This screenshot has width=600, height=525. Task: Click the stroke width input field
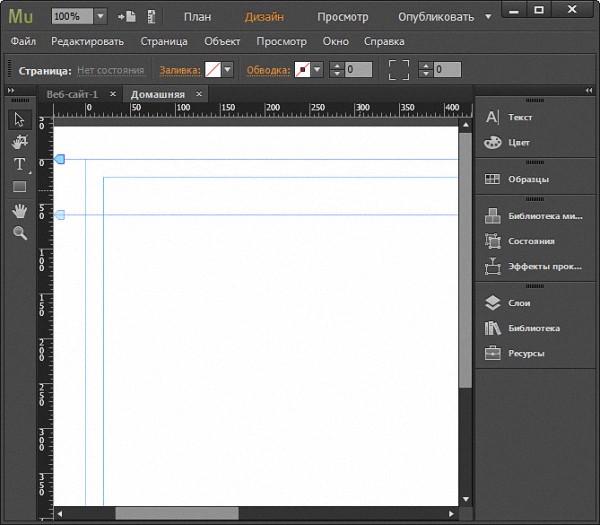[359, 70]
